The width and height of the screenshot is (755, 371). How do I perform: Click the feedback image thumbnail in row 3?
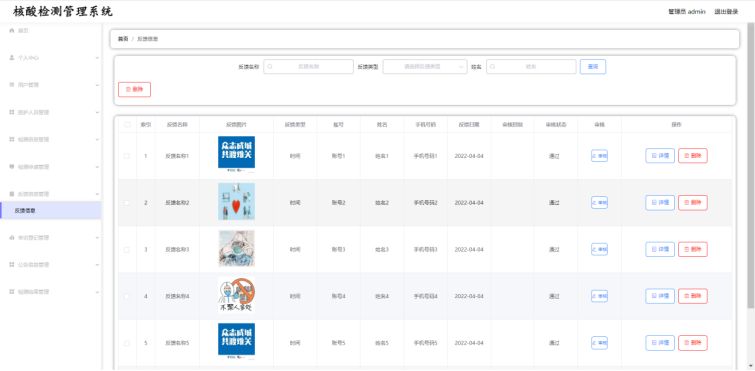236,249
